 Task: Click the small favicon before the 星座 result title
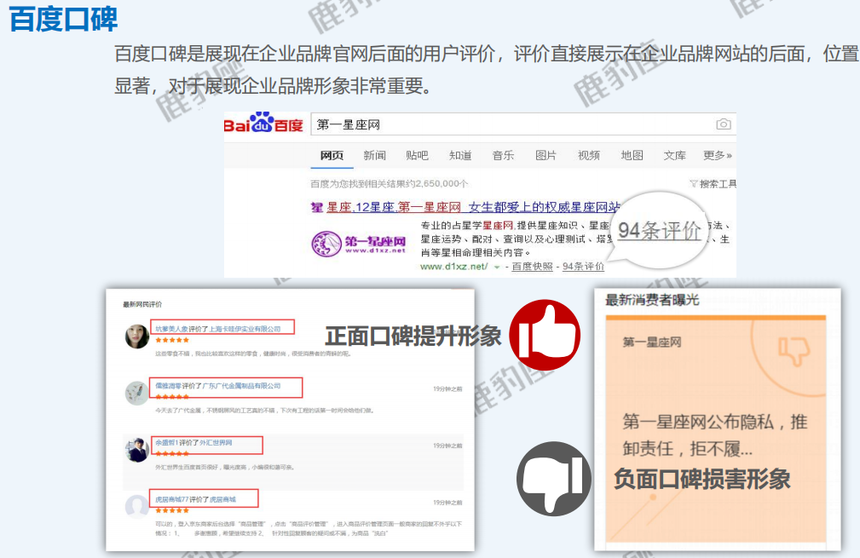316,207
